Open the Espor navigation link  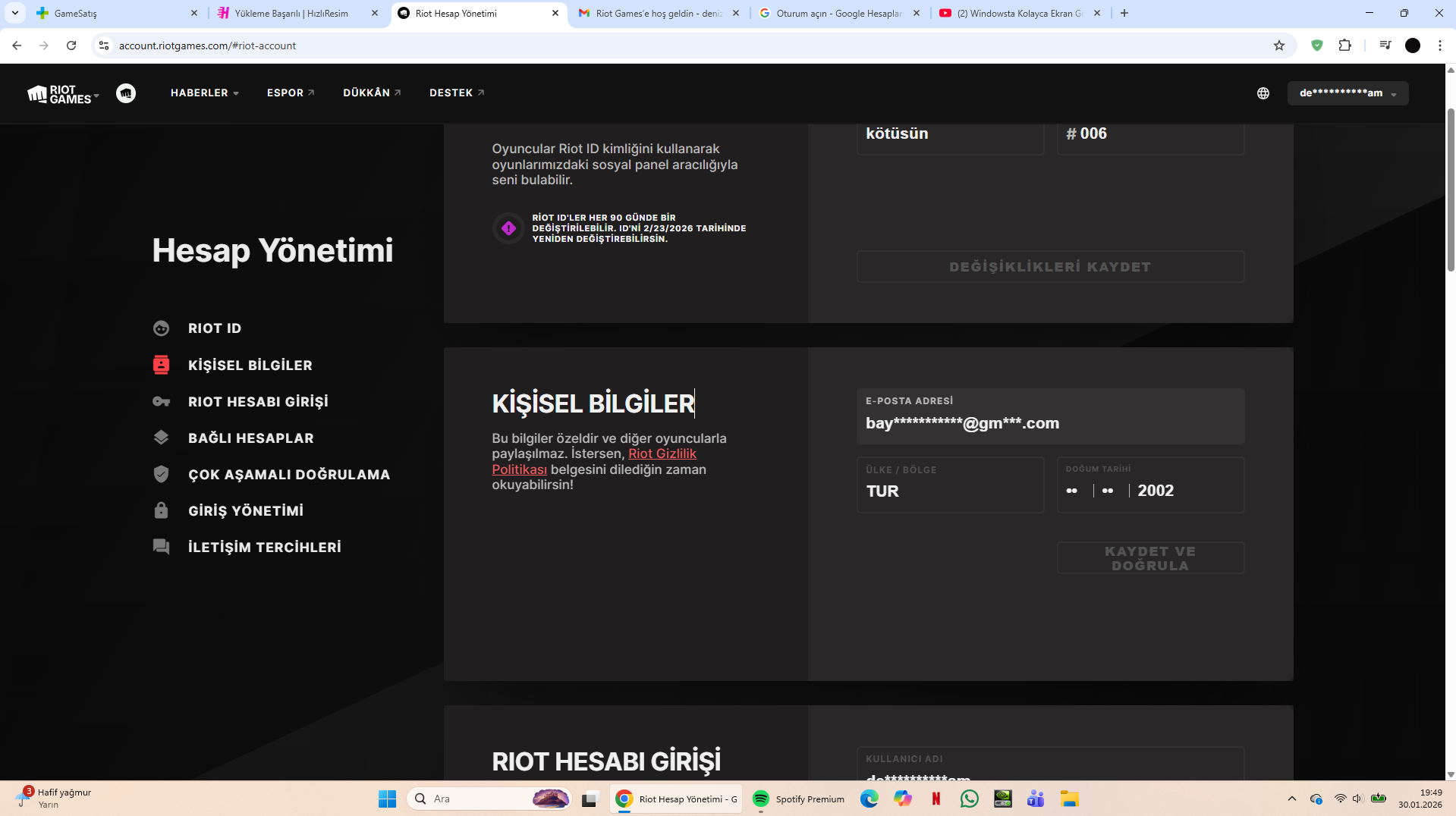[x=291, y=93]
